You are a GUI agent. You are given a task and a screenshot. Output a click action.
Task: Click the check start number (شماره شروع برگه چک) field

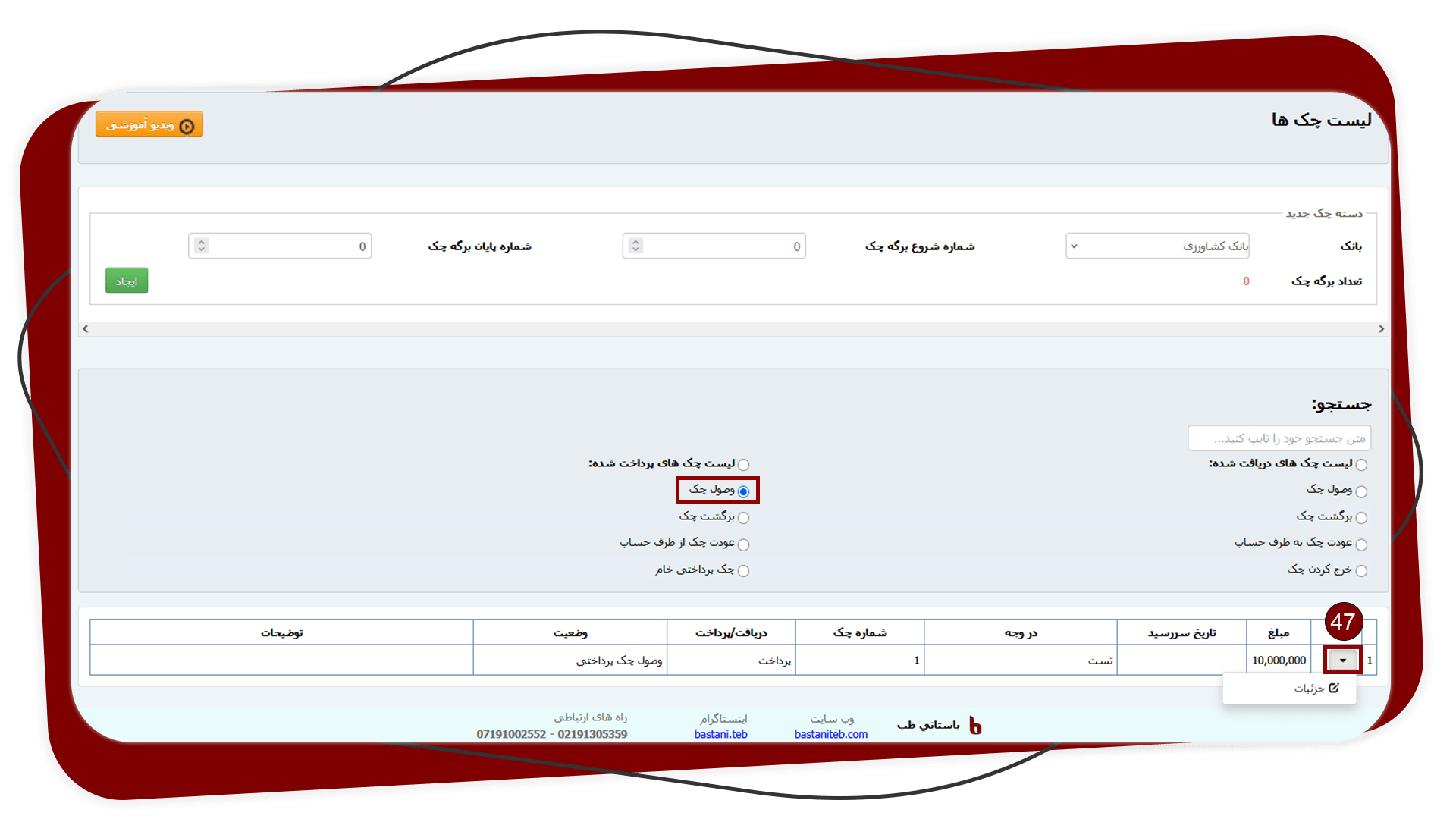[714, 246]
